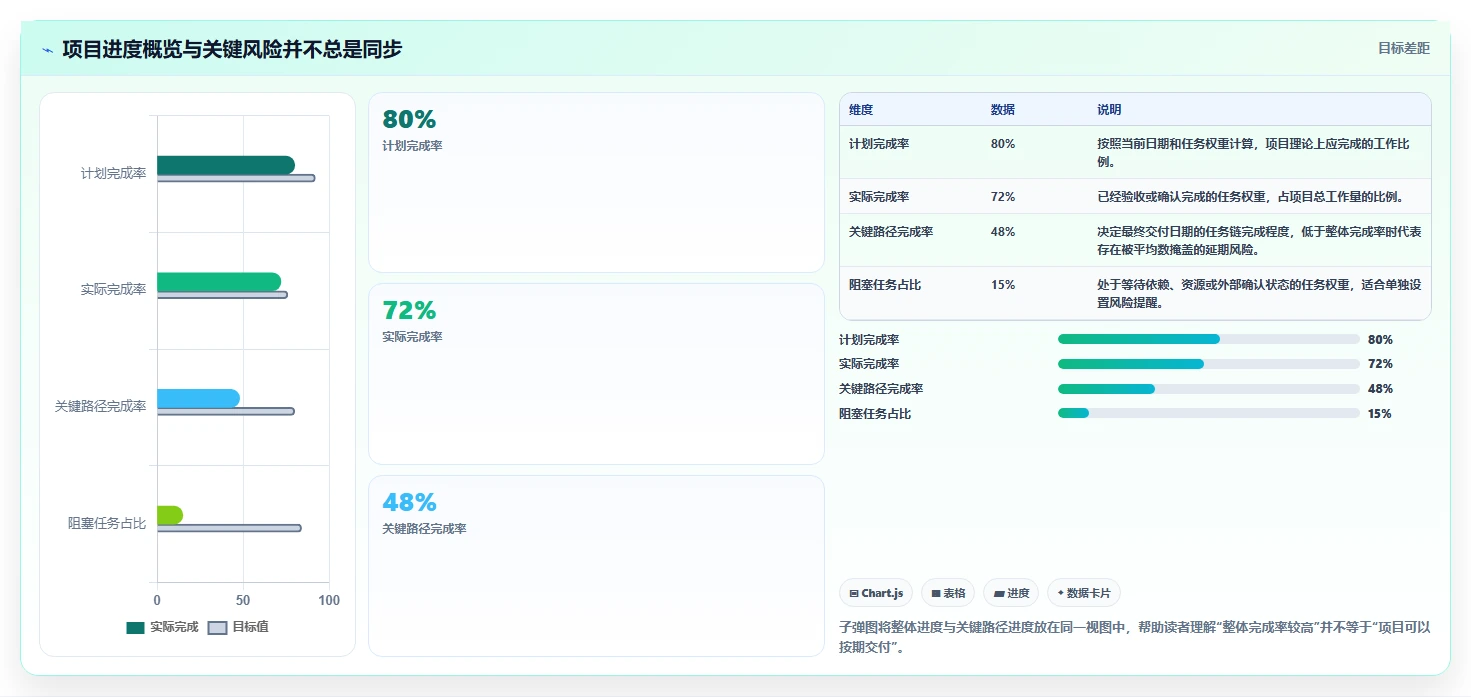Click the lightning icon beside the title
The height and width of the screenshot is (697, 1471).
[x=47, y=50]
